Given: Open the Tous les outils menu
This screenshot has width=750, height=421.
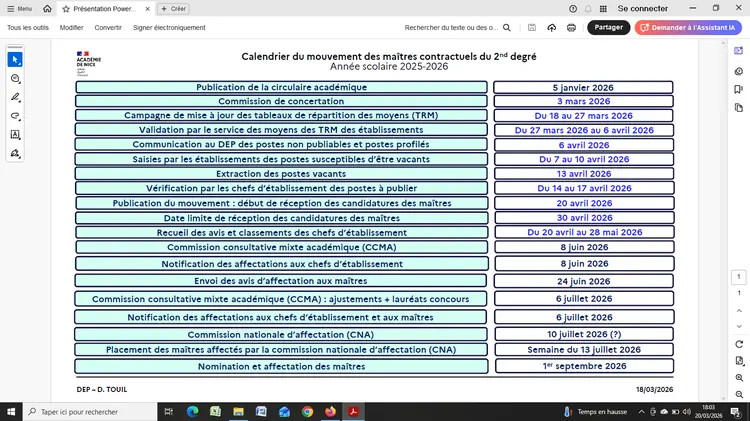Looking at the screenshot, I should (x=28, y=28).
